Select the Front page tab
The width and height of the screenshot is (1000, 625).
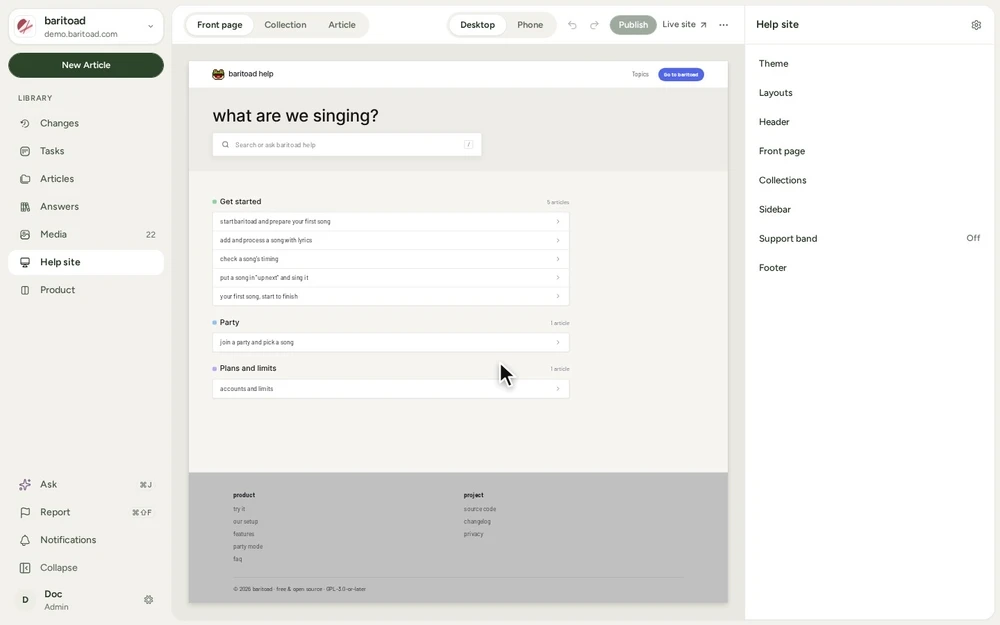[219, 25]
